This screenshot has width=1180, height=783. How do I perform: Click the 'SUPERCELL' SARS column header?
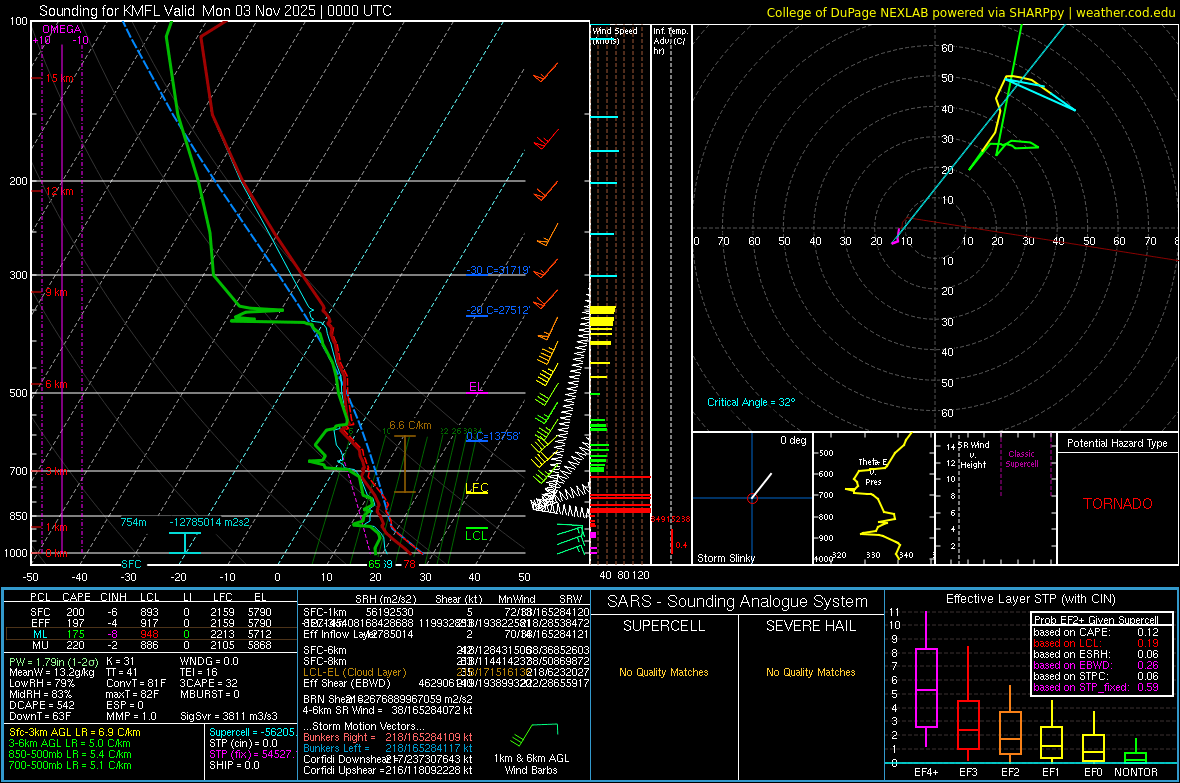tap(664, 626)
